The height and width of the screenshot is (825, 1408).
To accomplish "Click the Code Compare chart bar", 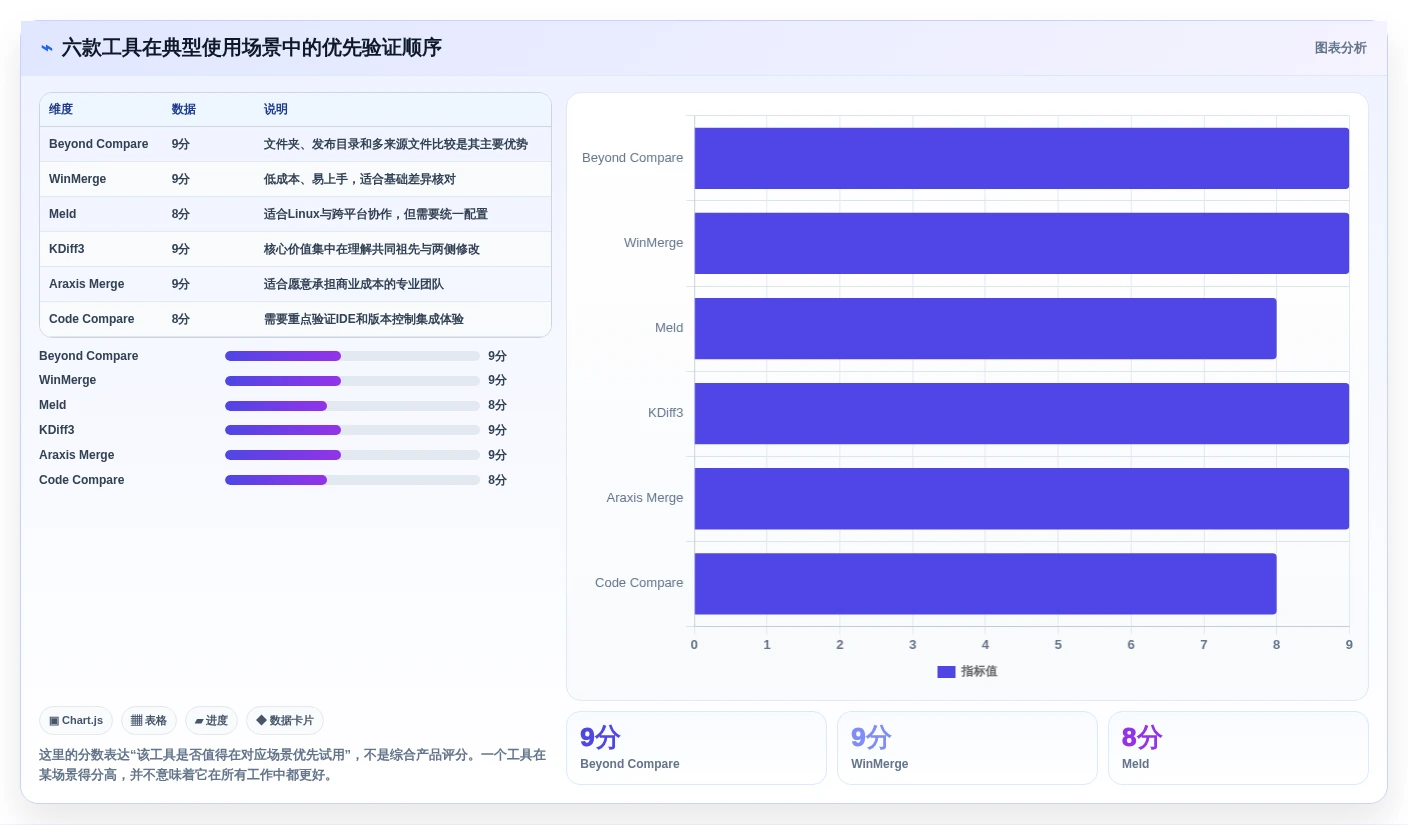I will point(985,583).
